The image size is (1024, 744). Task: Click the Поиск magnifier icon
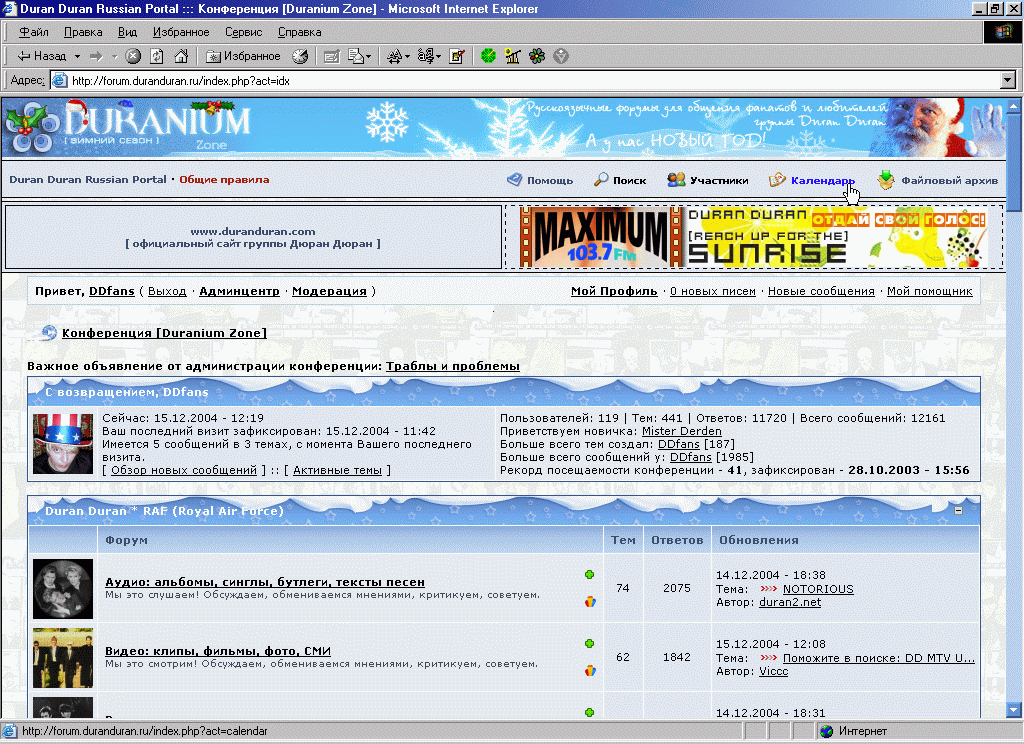pyautogui.click(x=601, y=180)
